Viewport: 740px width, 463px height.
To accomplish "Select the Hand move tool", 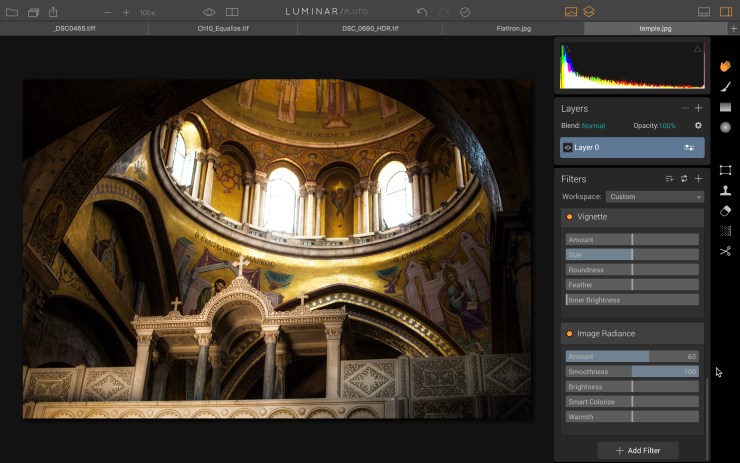I will [x=725, y=66].
